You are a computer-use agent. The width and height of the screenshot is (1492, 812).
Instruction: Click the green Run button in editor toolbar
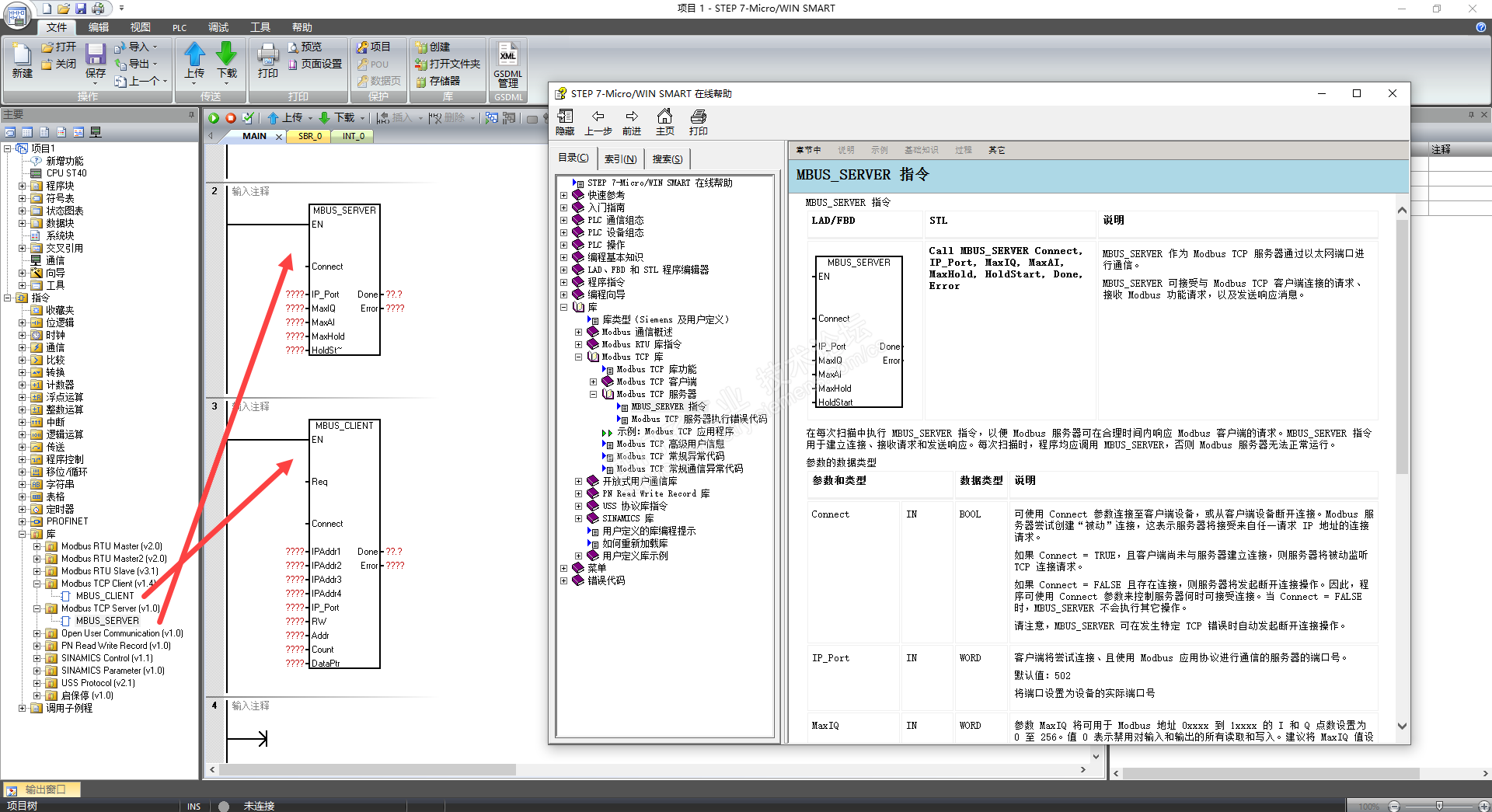[214, 118]
